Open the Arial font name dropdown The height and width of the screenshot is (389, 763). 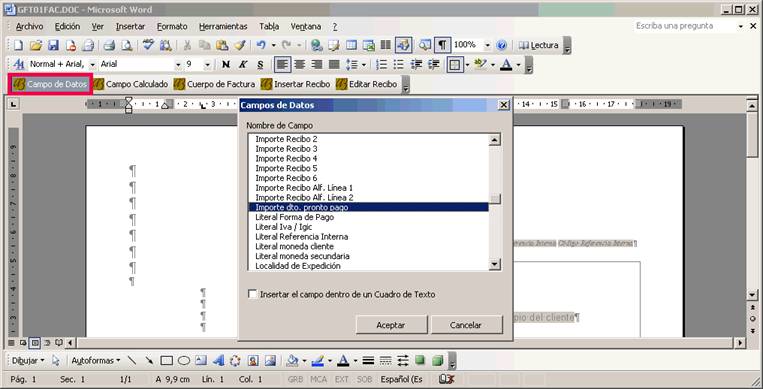(178, 64)
